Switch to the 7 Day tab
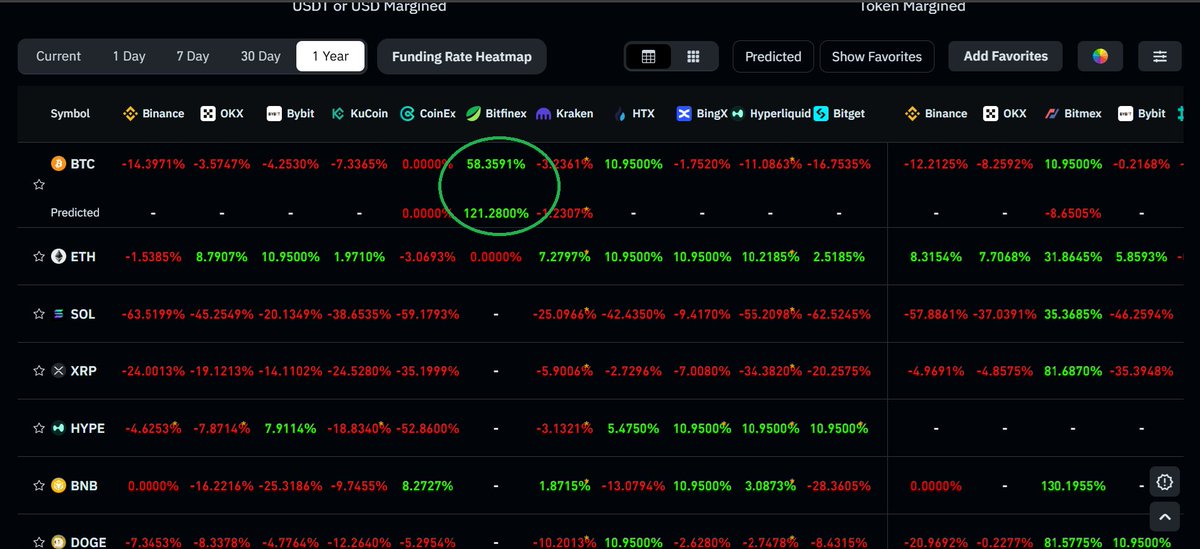 [193, 56]
